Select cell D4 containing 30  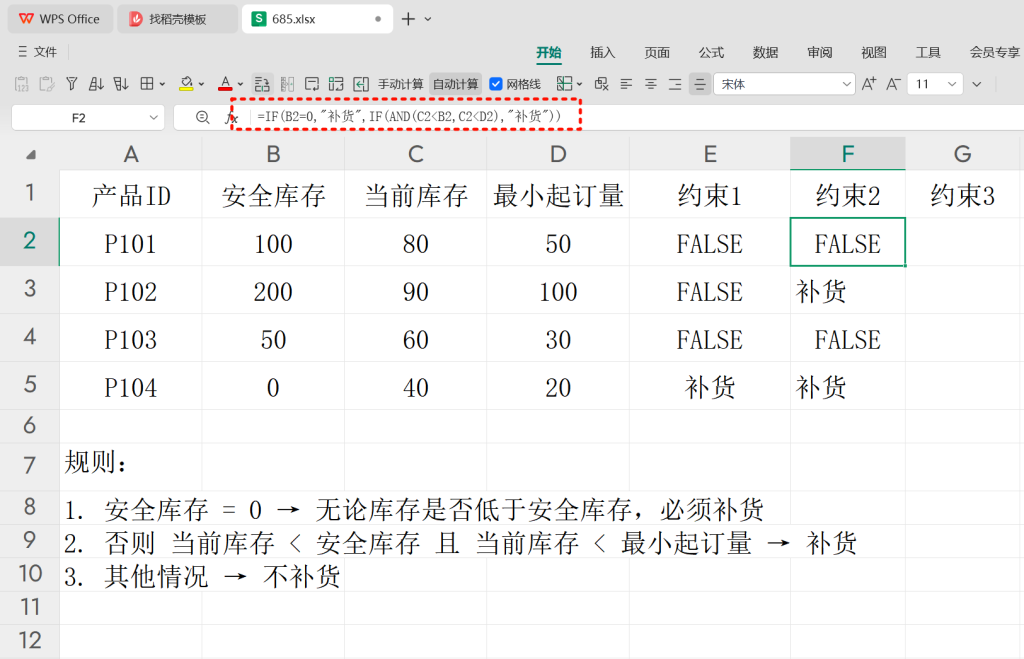tap(558, 339)
